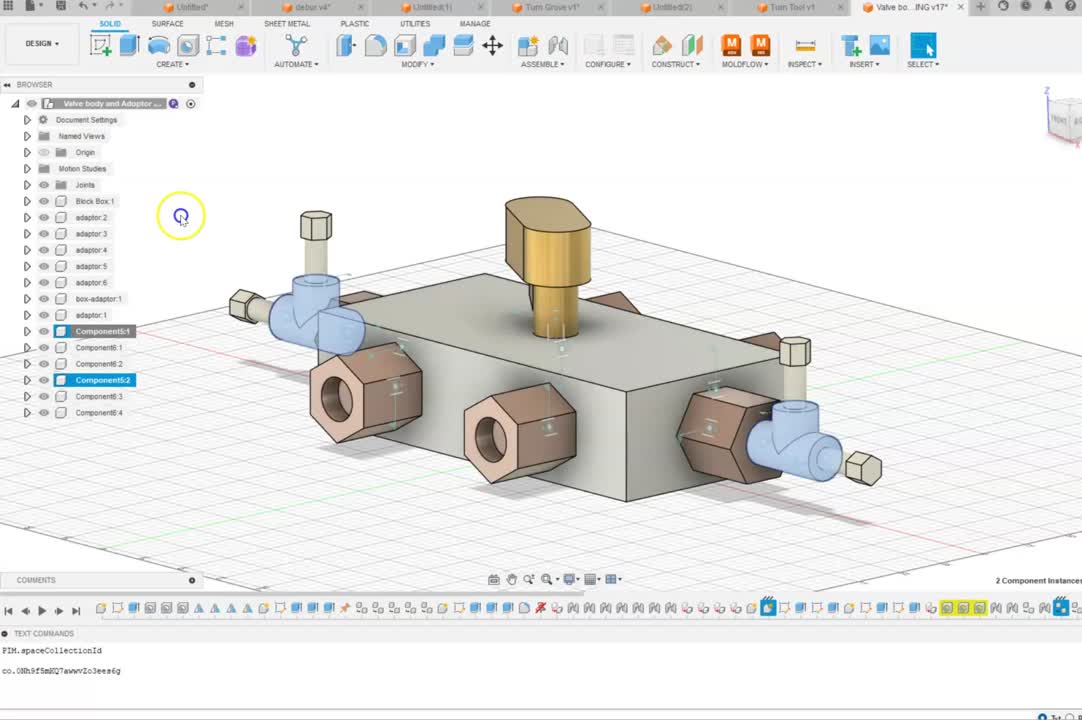Viewport: 1082px width, 720px height.
Task: Select adaptor:5 in the browser tree
Action: [91, 266]
